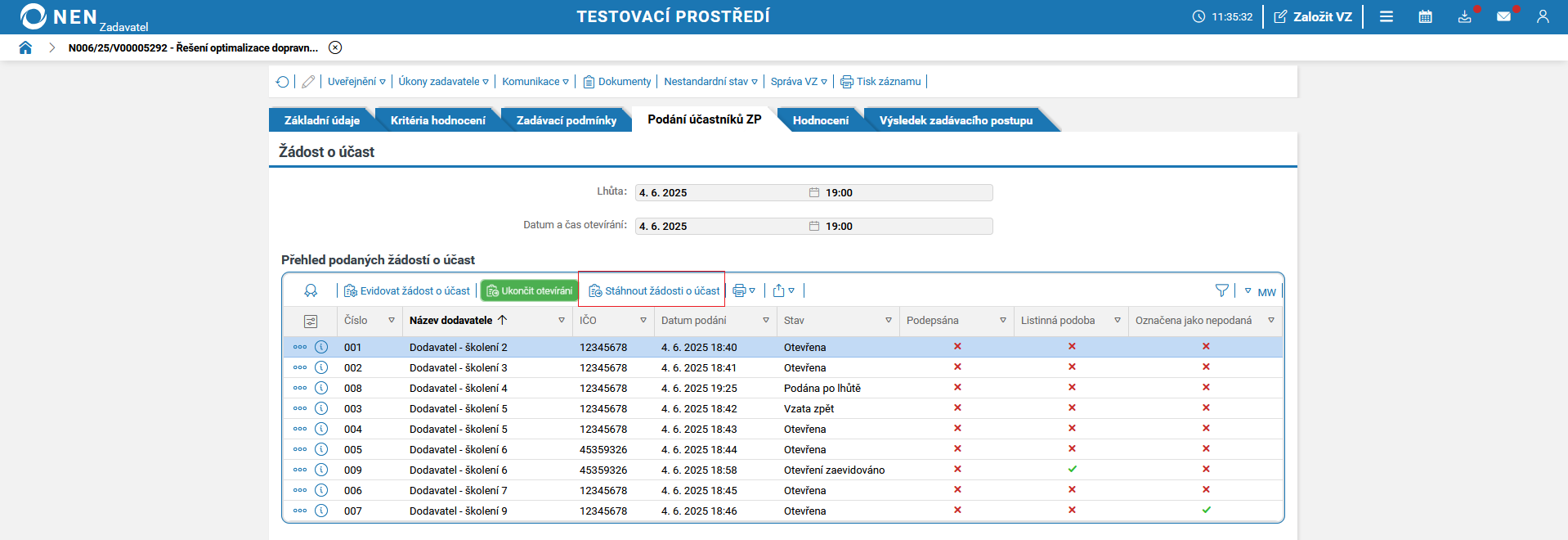Viewport: 1568px width, 540px height.
Task: Open the calendar icon in header
Action: (x=1426, y=16)
